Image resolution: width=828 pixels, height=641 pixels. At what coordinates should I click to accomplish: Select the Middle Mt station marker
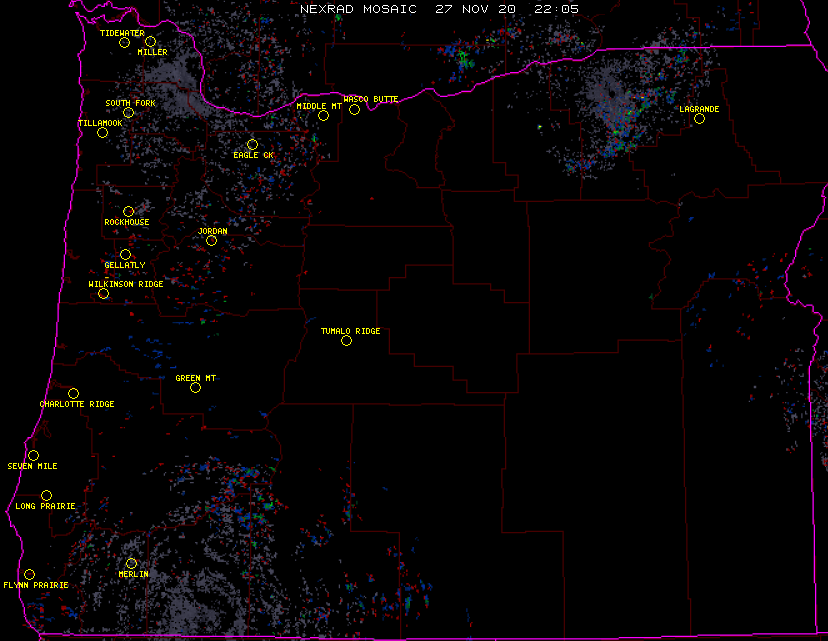pyautogui.click(x=324, y=116)
